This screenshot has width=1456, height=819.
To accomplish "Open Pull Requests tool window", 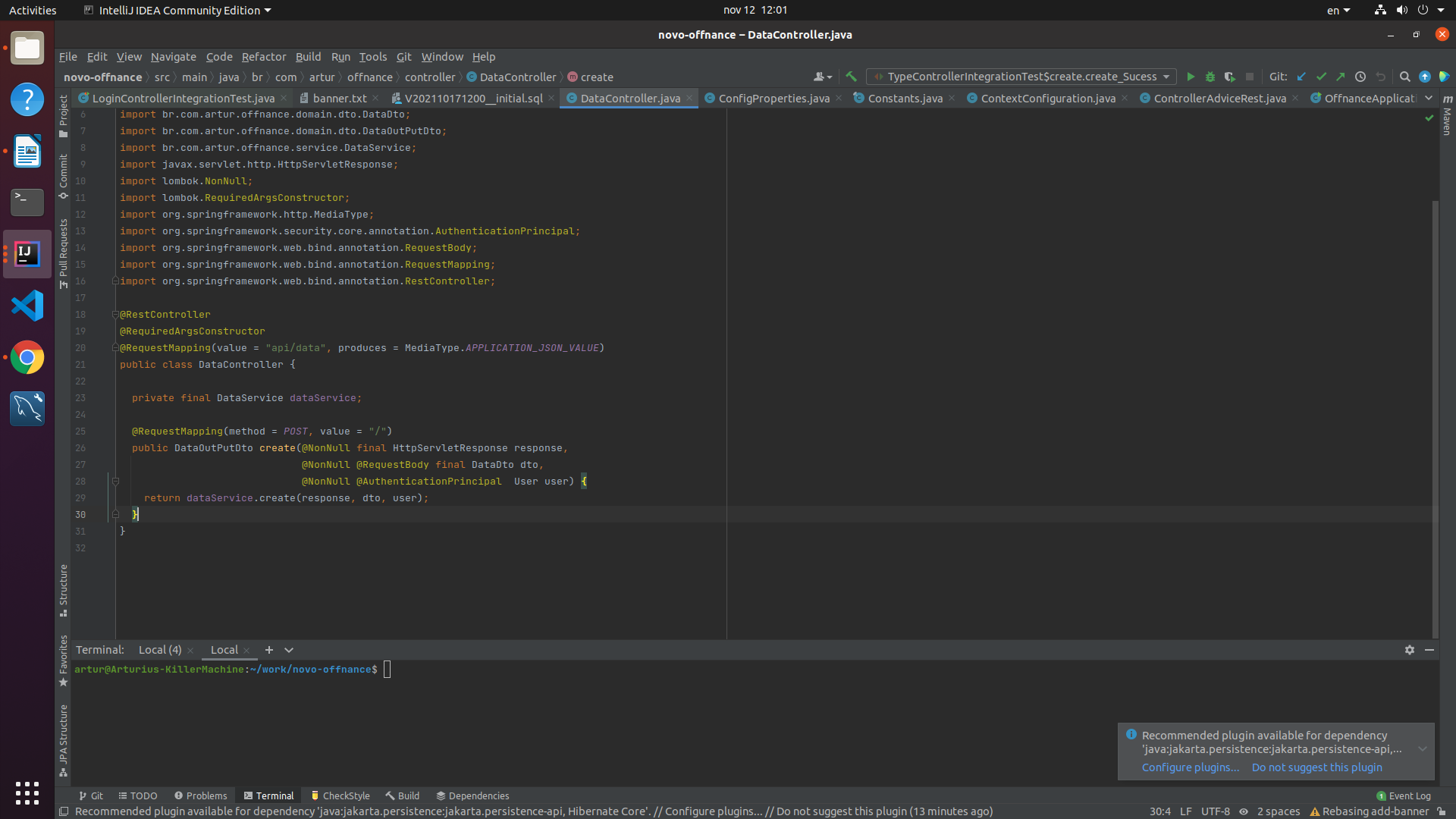I will [x=64, y=253].
